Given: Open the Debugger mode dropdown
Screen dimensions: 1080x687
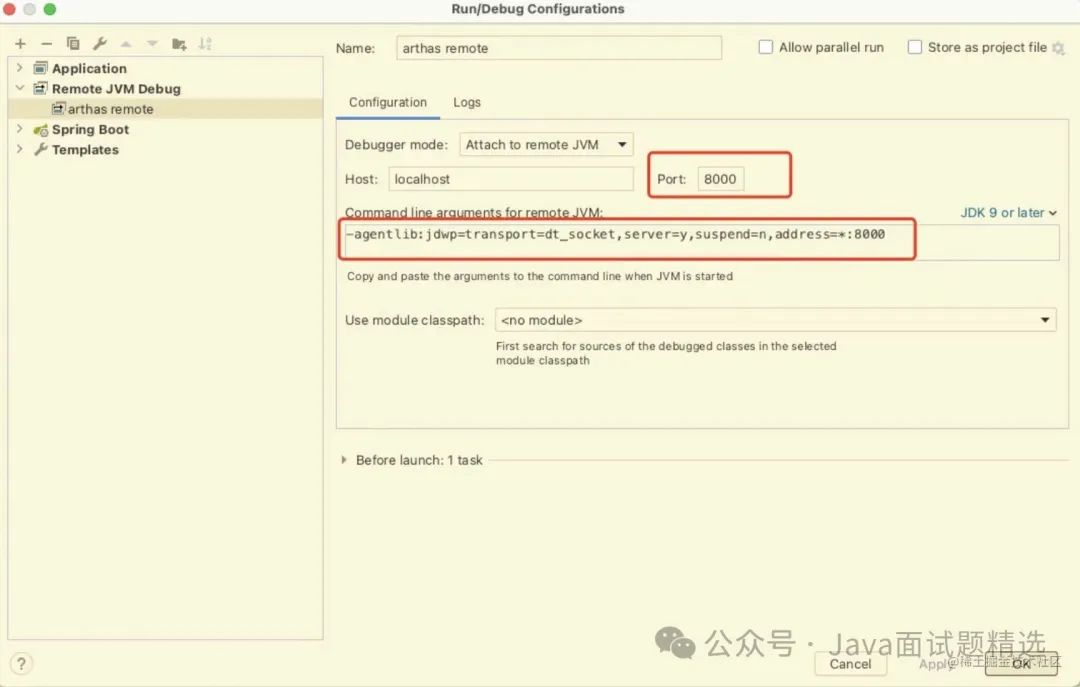Looking at the screenshot, I should click(546, 145).
